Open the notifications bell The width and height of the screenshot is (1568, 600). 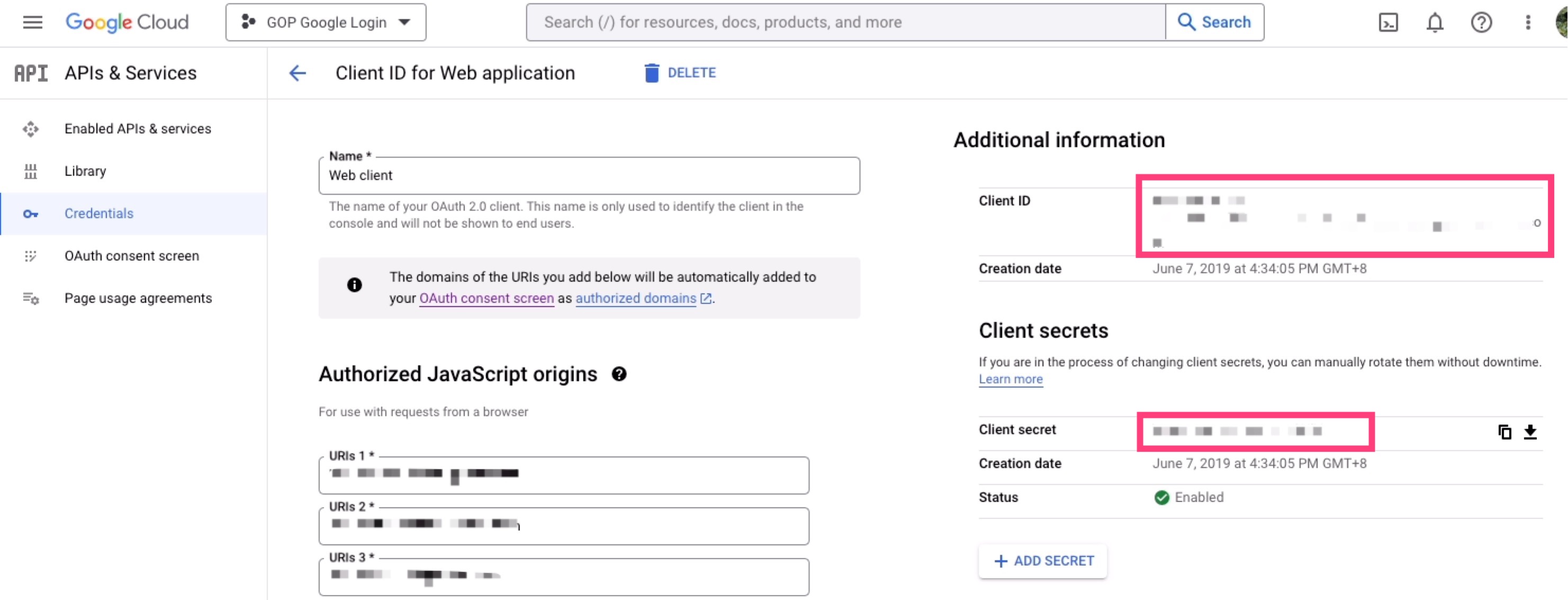coord(1435,23)
